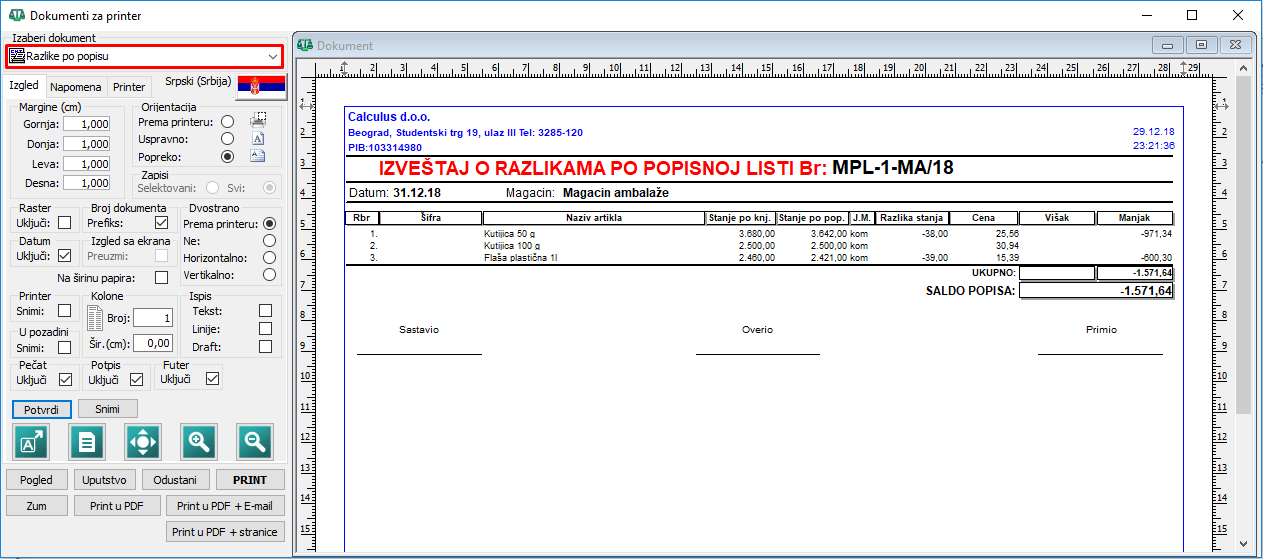Click the portrait page icon next to Uspravno

[257, 139]
